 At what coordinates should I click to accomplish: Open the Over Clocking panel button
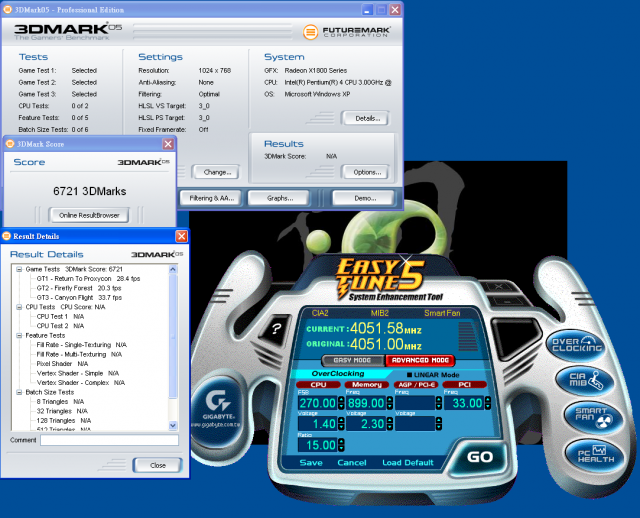point(577,345)
